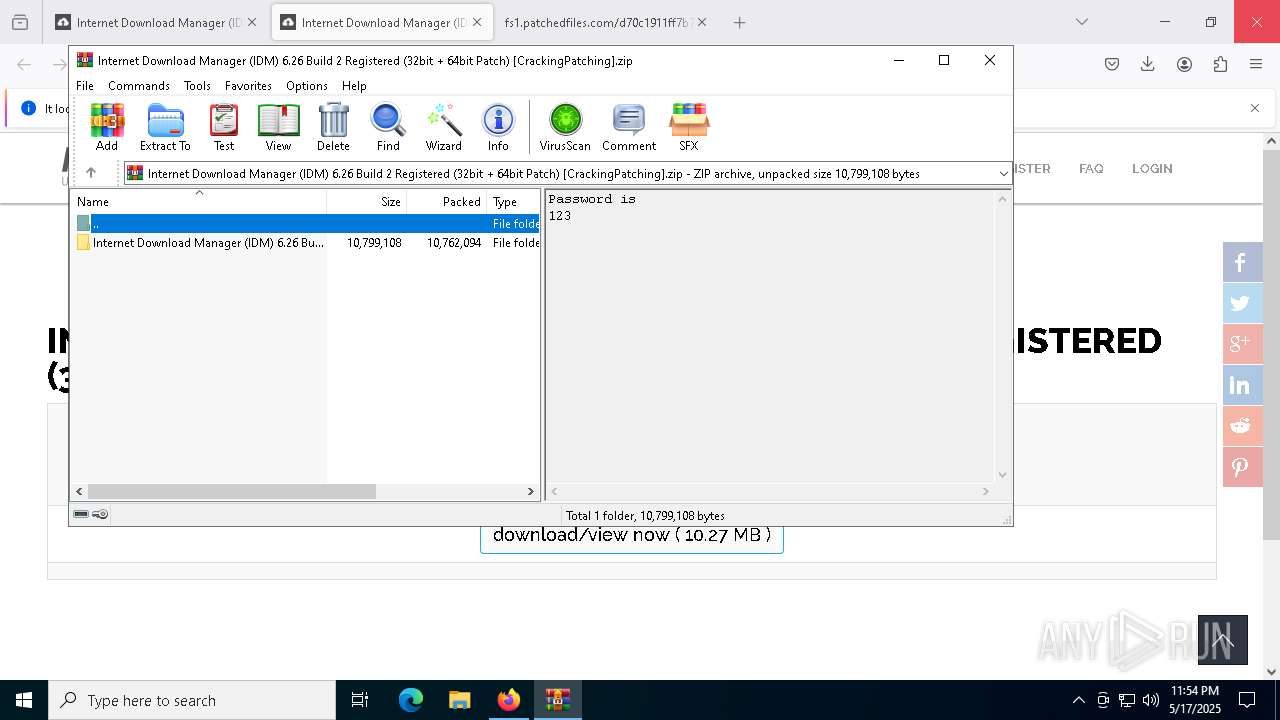
Task: Expand the archive path dropdown
Action: 1003,174
